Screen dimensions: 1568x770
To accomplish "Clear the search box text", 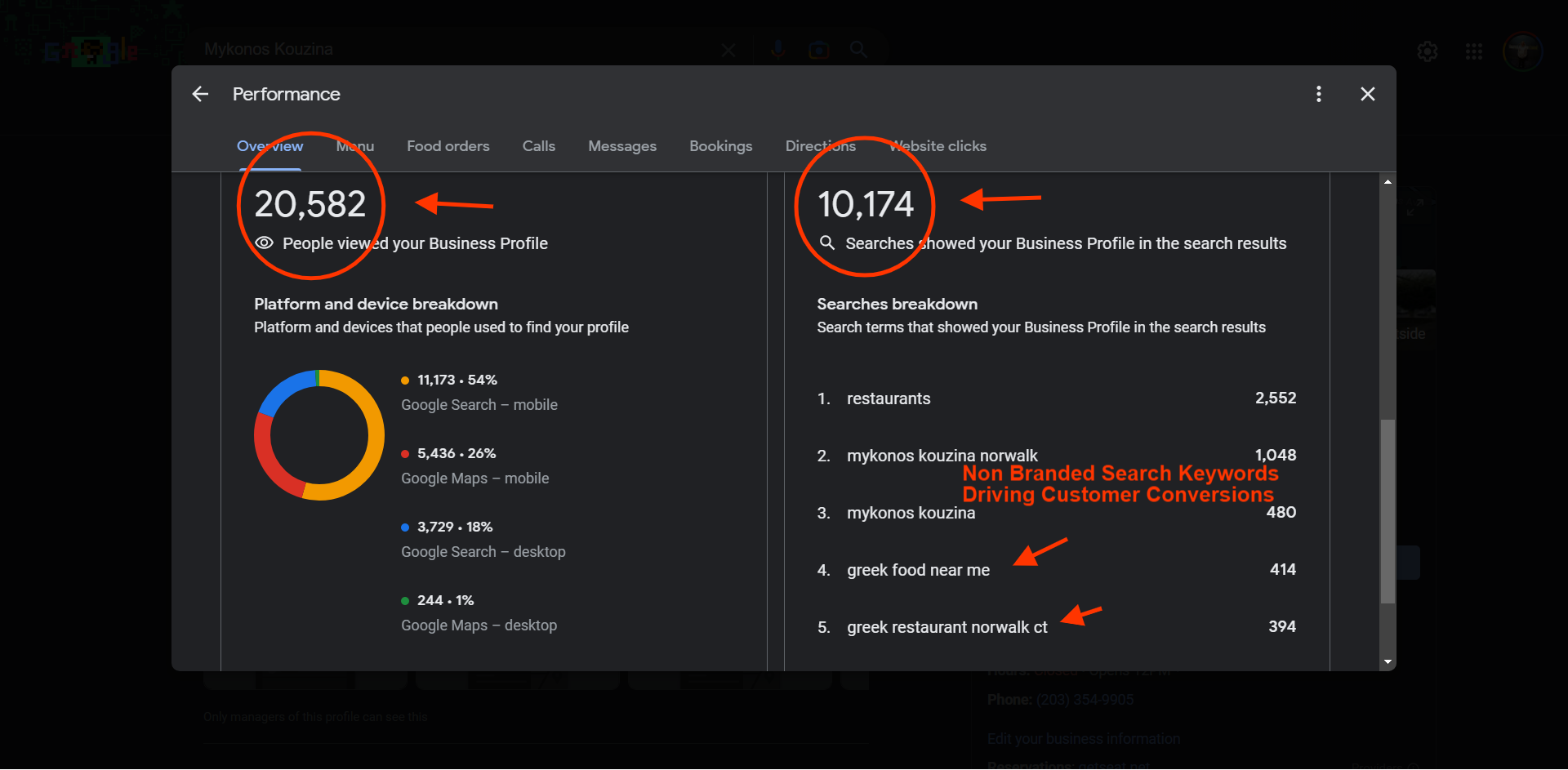I will pos(728,51).
